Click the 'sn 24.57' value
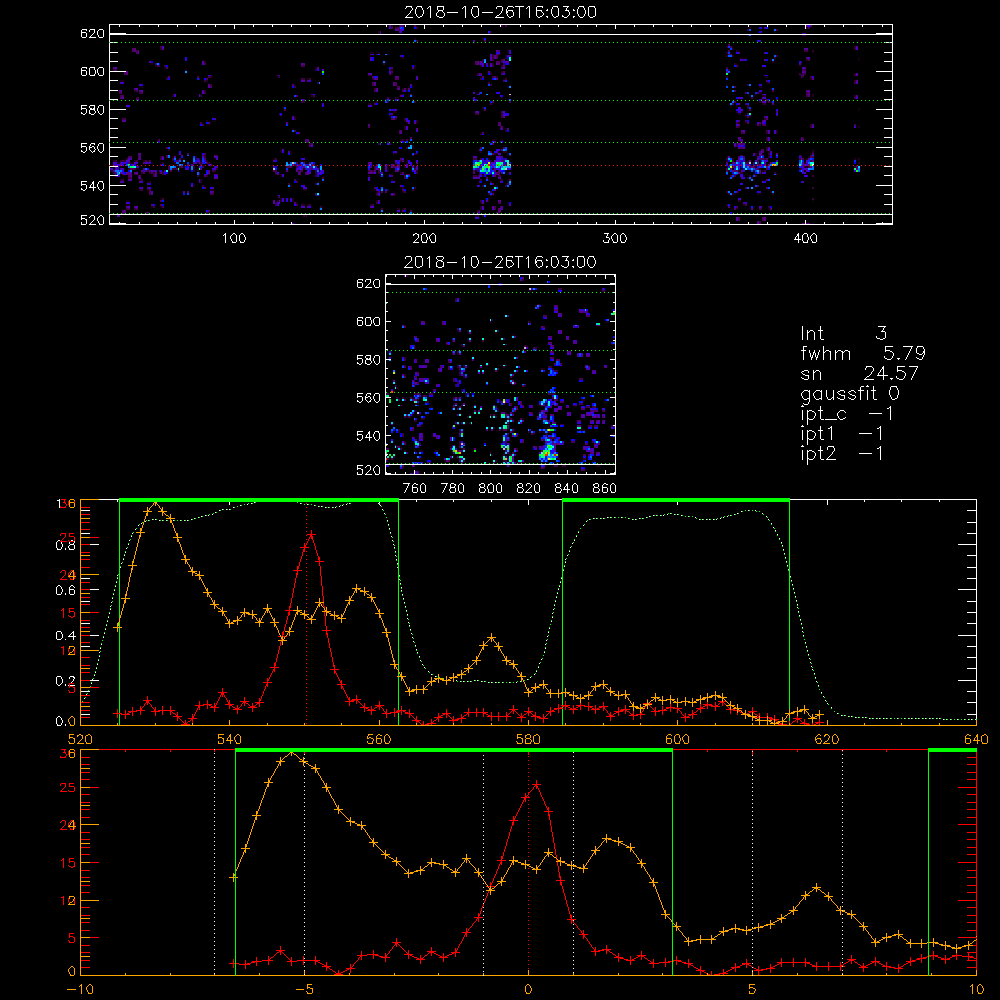The image size is (1000, 1000). tap(860, 373)
